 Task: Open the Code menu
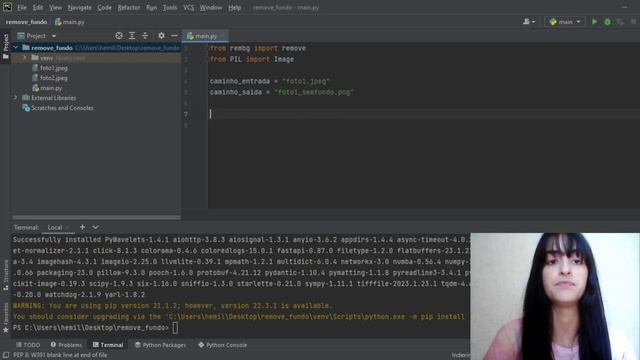104,7
